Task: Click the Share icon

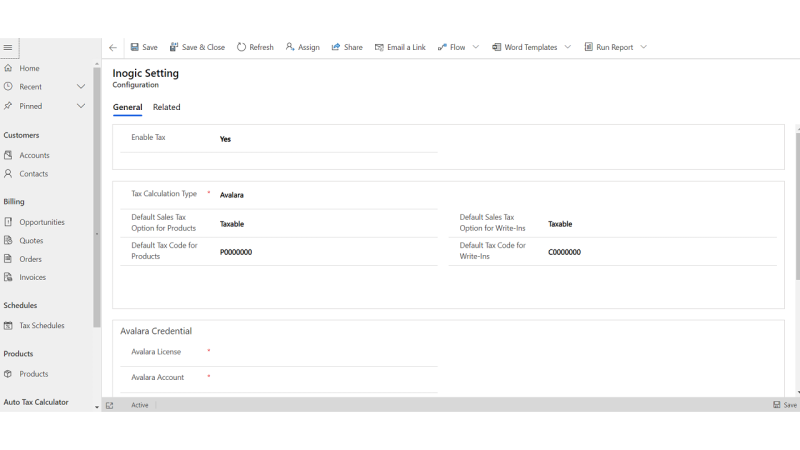Action: coord(336,47)
